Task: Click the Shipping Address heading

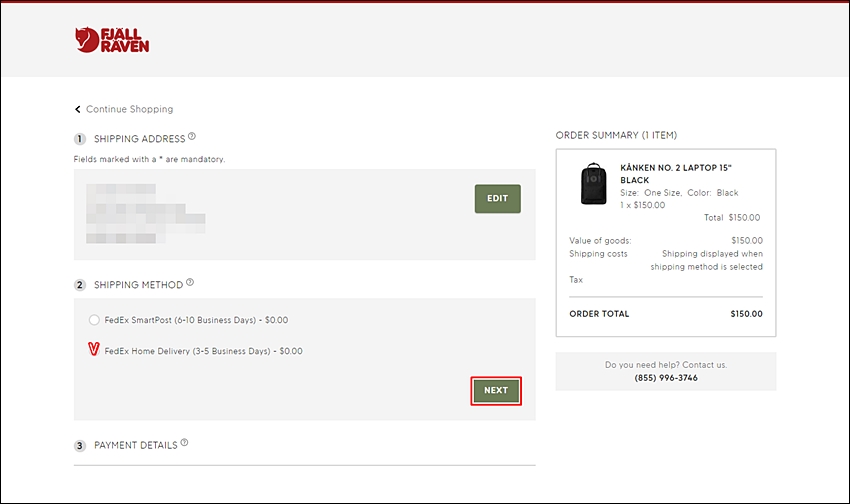Action: click(139, 139)
